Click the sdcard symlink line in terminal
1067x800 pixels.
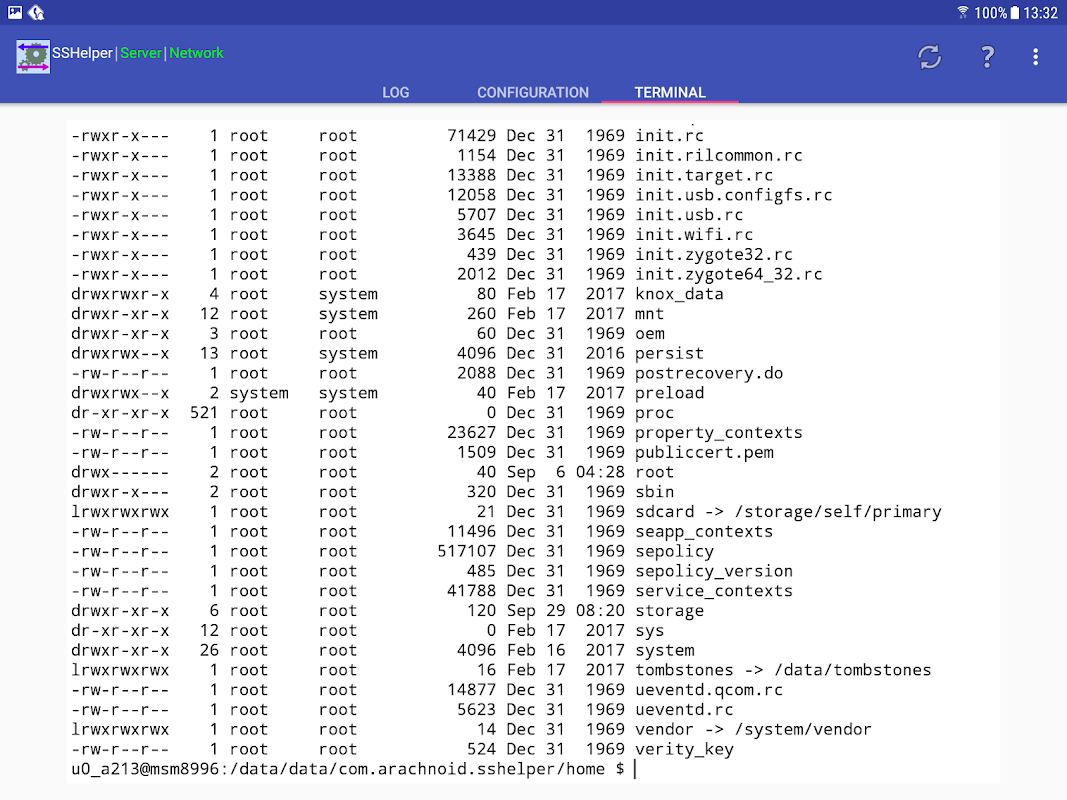pyautogui.click(x=506, y=512)
